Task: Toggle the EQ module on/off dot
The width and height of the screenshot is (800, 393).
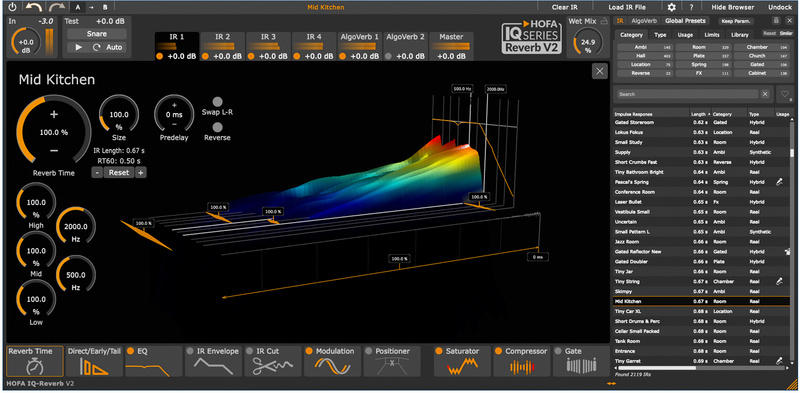Action: pos(130,351)
